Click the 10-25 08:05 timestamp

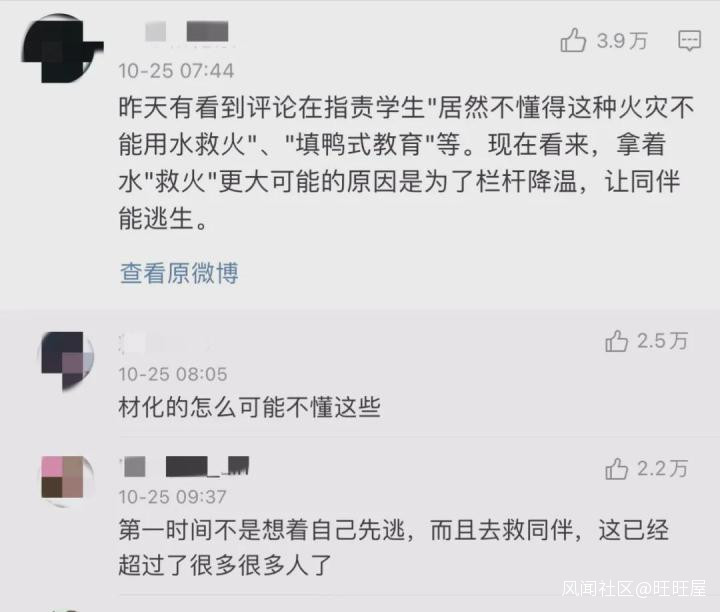pyautogui.click(x=173, y=374)
